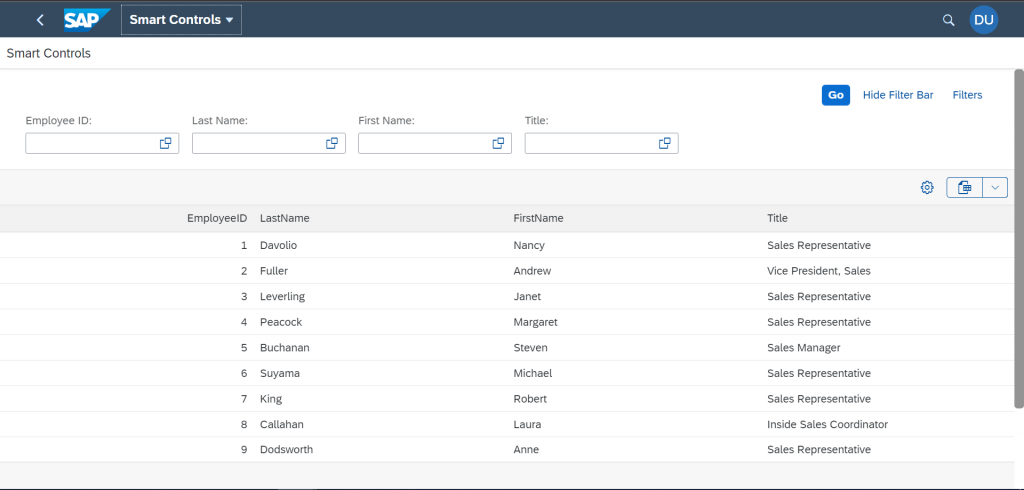Select the EmployeeID column header
Viewport: 1024px width, 490px height.
coord(217,218)
